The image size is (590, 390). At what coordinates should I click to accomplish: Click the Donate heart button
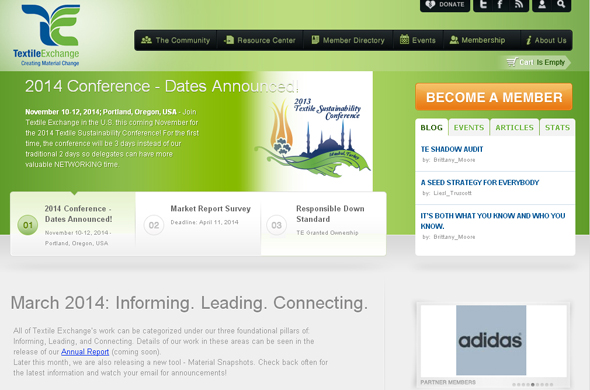pyautogui.click(x=445, y=5)
